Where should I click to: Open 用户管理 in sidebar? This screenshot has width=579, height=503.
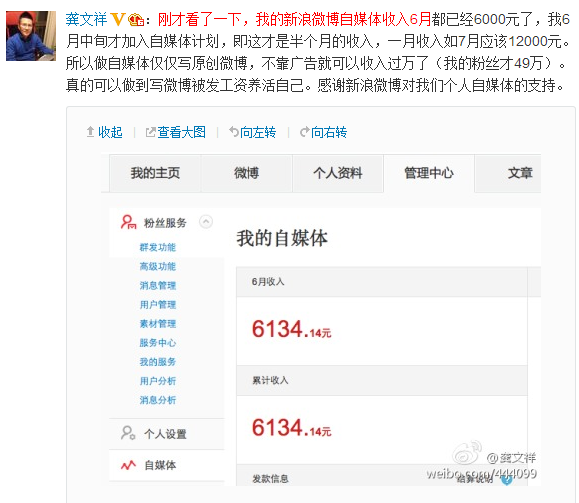158,305
